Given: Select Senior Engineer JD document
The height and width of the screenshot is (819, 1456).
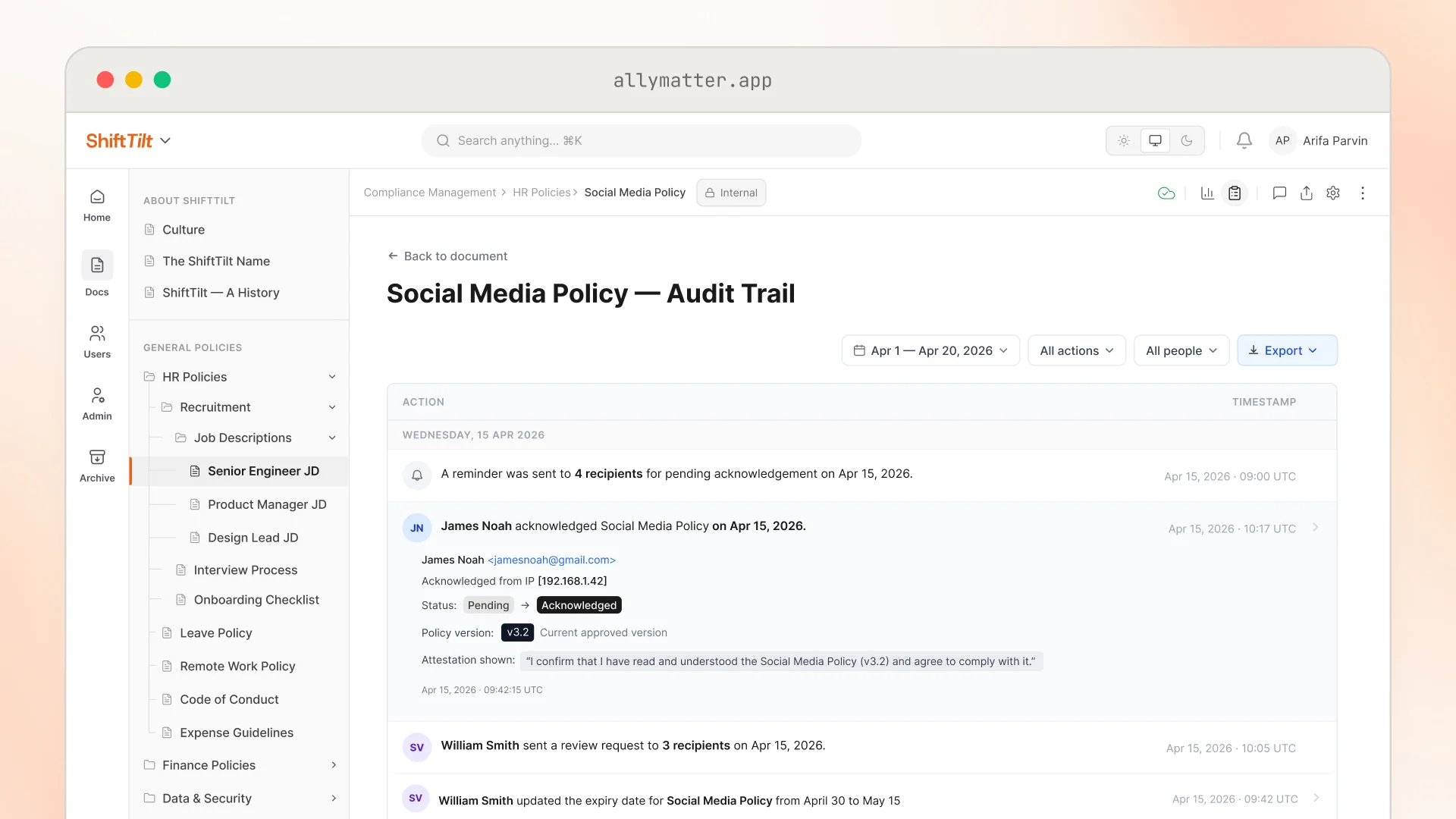Looking at the screenshot, I should [x=240, y=471].
